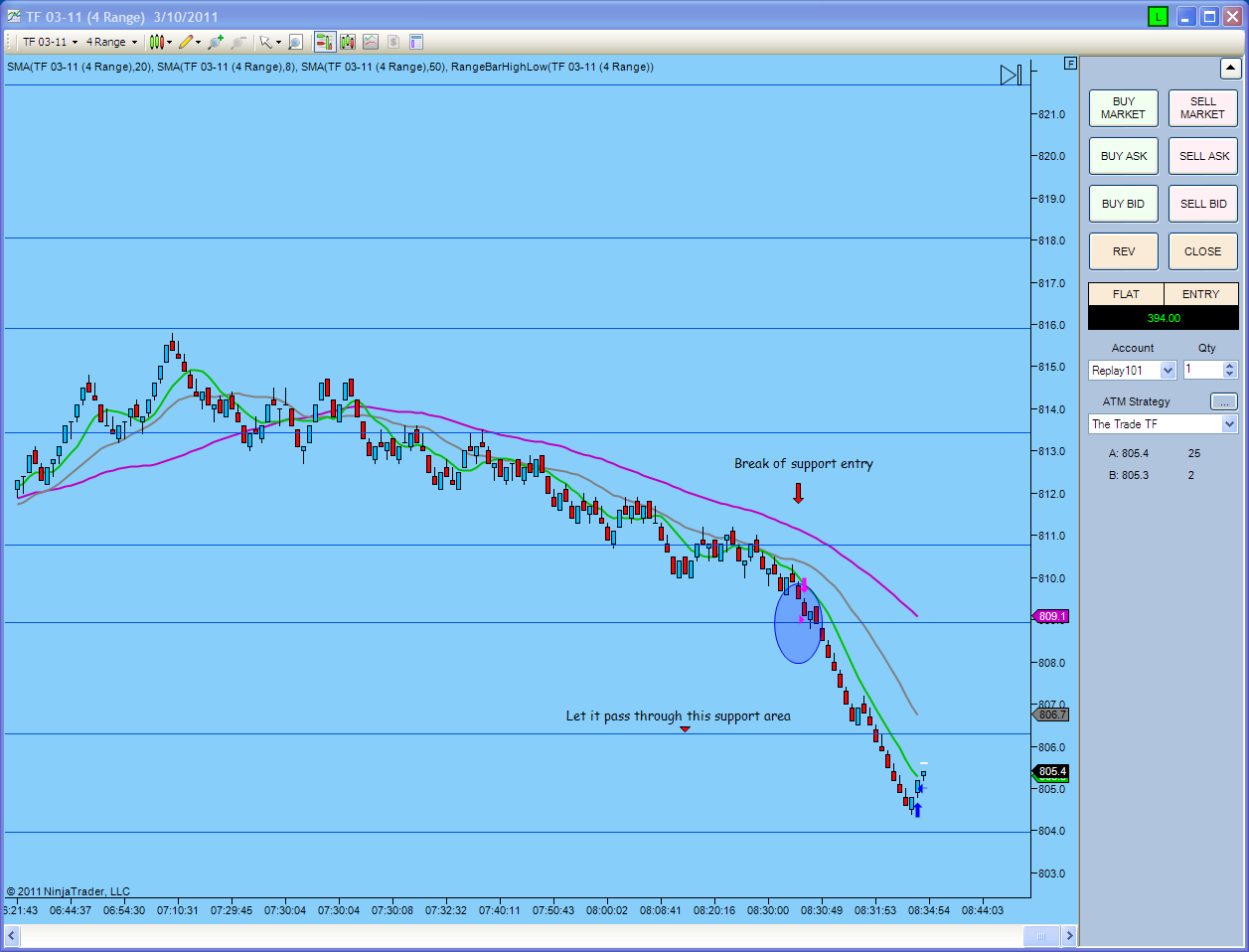1249x952 pixels.
Task: Select 'Let it pass through this support area' text
Action: click(679, 715)
